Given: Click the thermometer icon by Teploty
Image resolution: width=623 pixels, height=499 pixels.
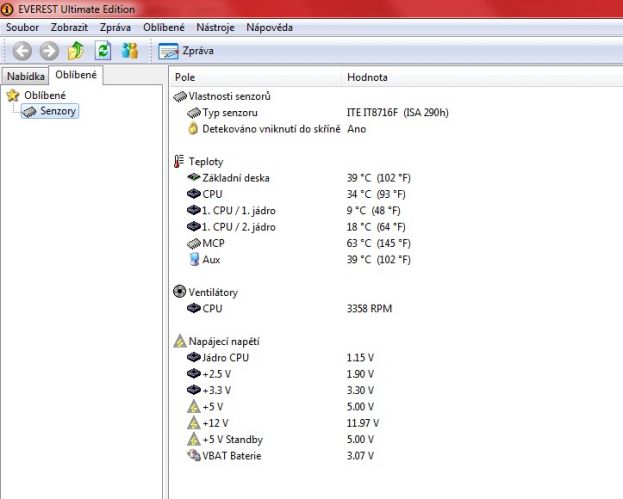Looking at the screenshot, I should [x=179, y=161].
